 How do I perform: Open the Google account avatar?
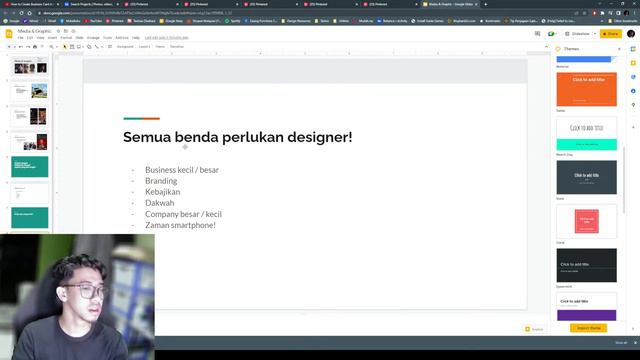click(631, 34)
